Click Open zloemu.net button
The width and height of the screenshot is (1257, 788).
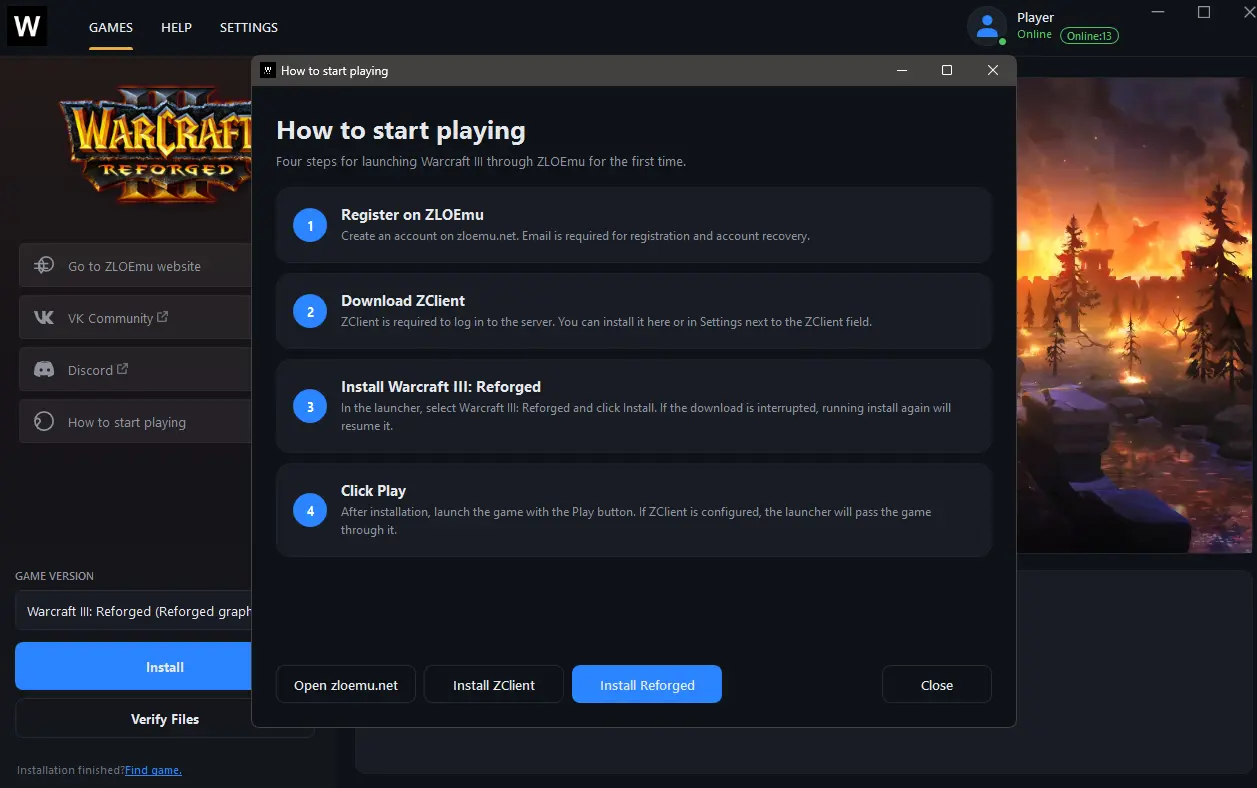pos(346,685)
